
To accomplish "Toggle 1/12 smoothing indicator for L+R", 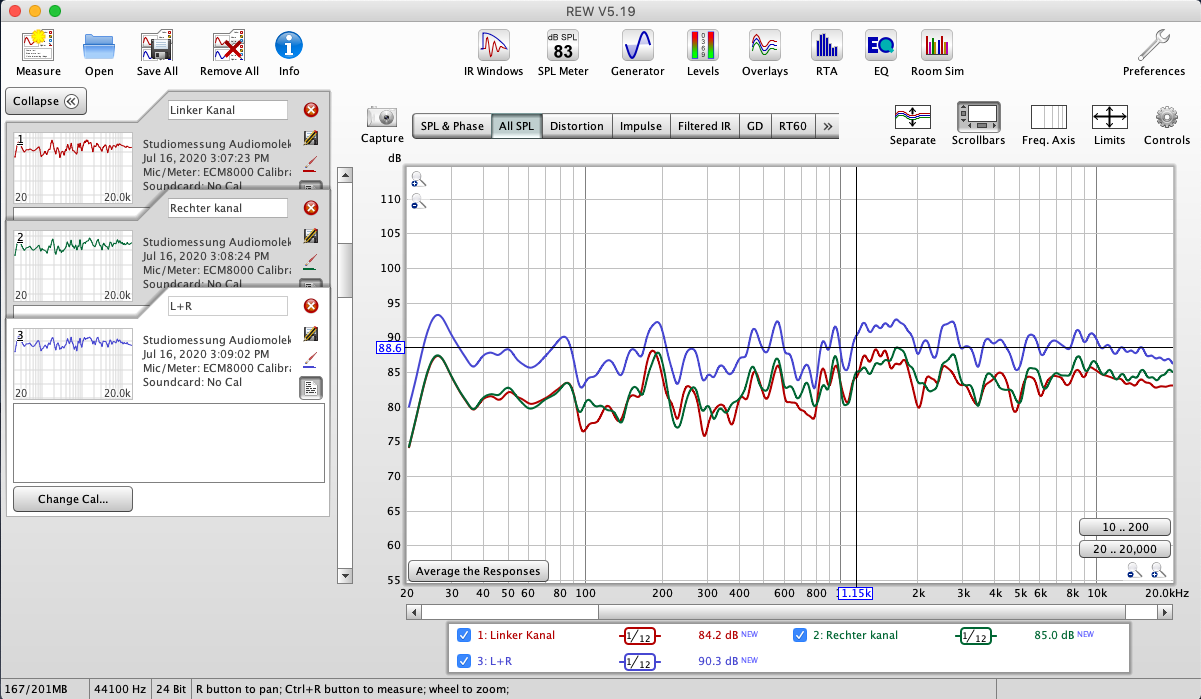I will [x=638, y=662].
